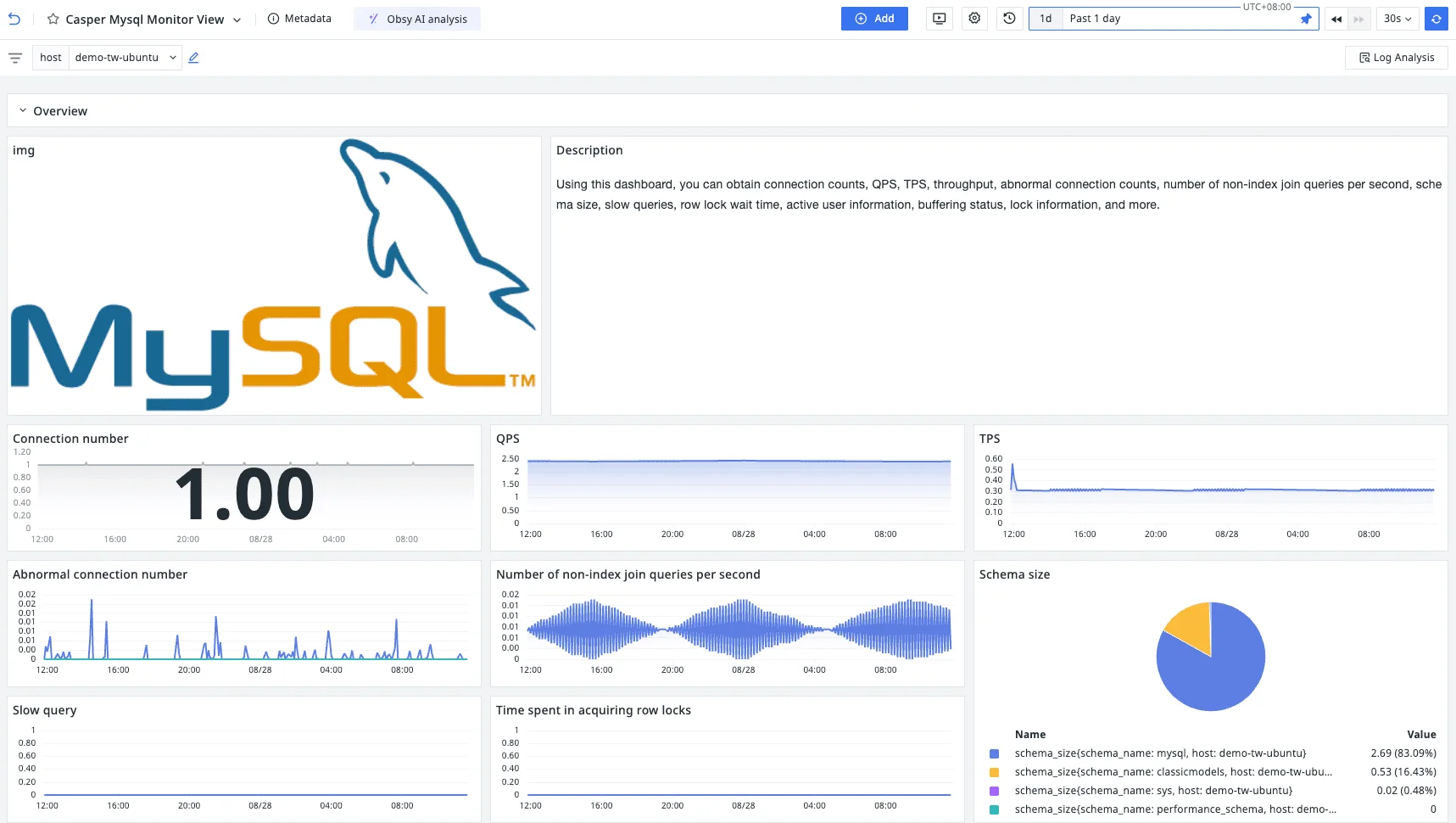Screen dimensions: 1456x823
Task: Click the TPS panel title
Action: coord(990,439)
